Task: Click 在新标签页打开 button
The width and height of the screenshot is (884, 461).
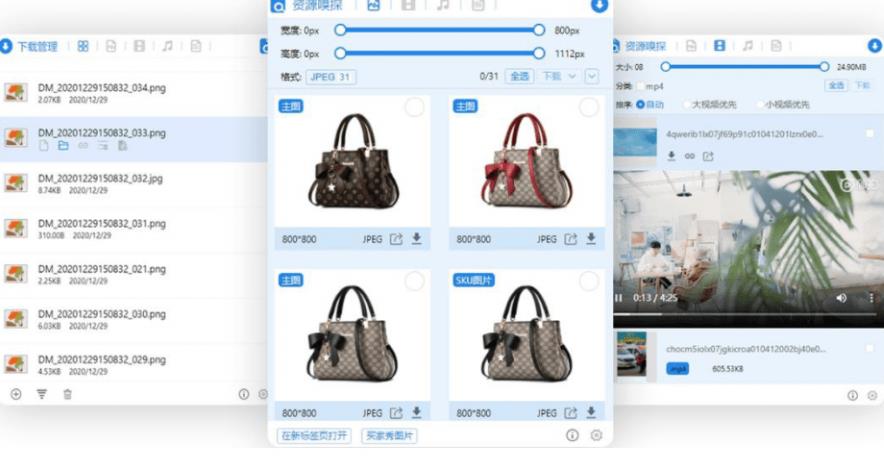Action: point(314,436)
